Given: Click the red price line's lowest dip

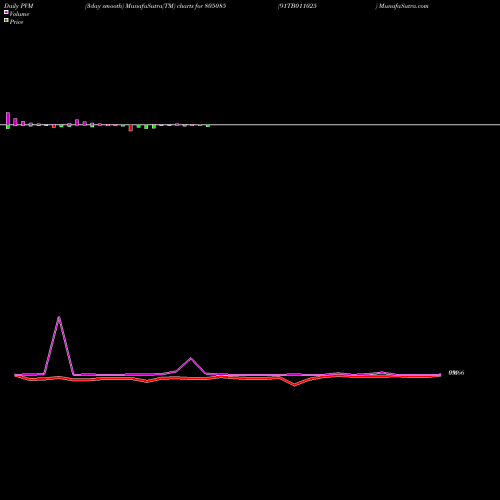Looking at the screenshot, I should (x=294, y=385).
